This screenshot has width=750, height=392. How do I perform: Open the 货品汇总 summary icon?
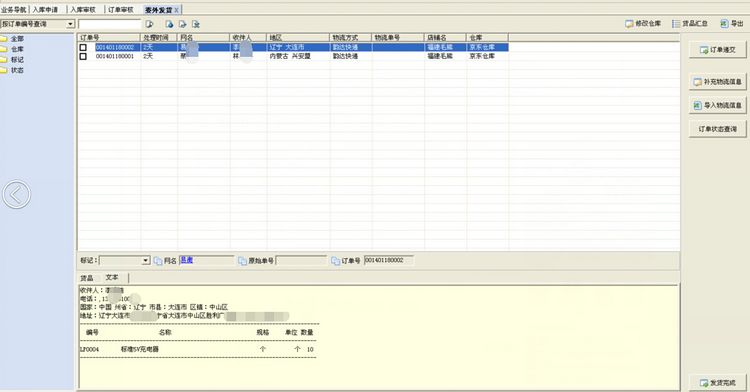tap(676, 23)
